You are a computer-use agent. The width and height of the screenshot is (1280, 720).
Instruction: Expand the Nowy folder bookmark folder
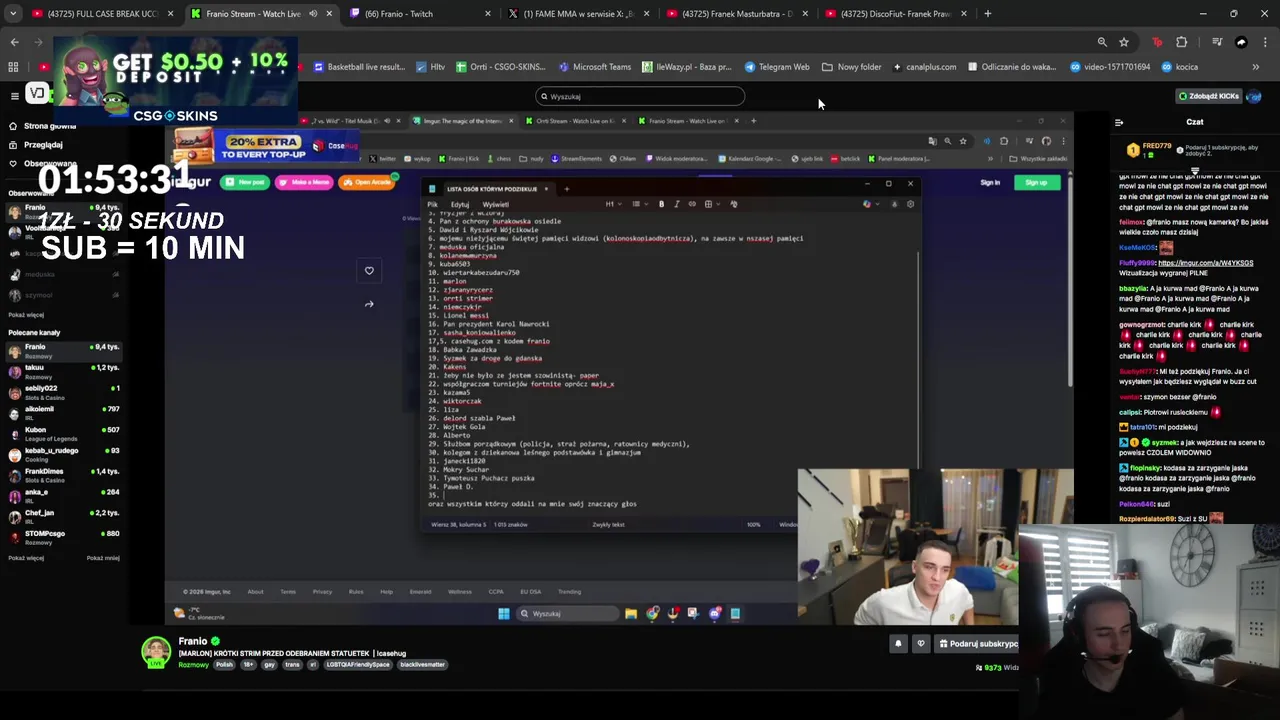point(852,67)
